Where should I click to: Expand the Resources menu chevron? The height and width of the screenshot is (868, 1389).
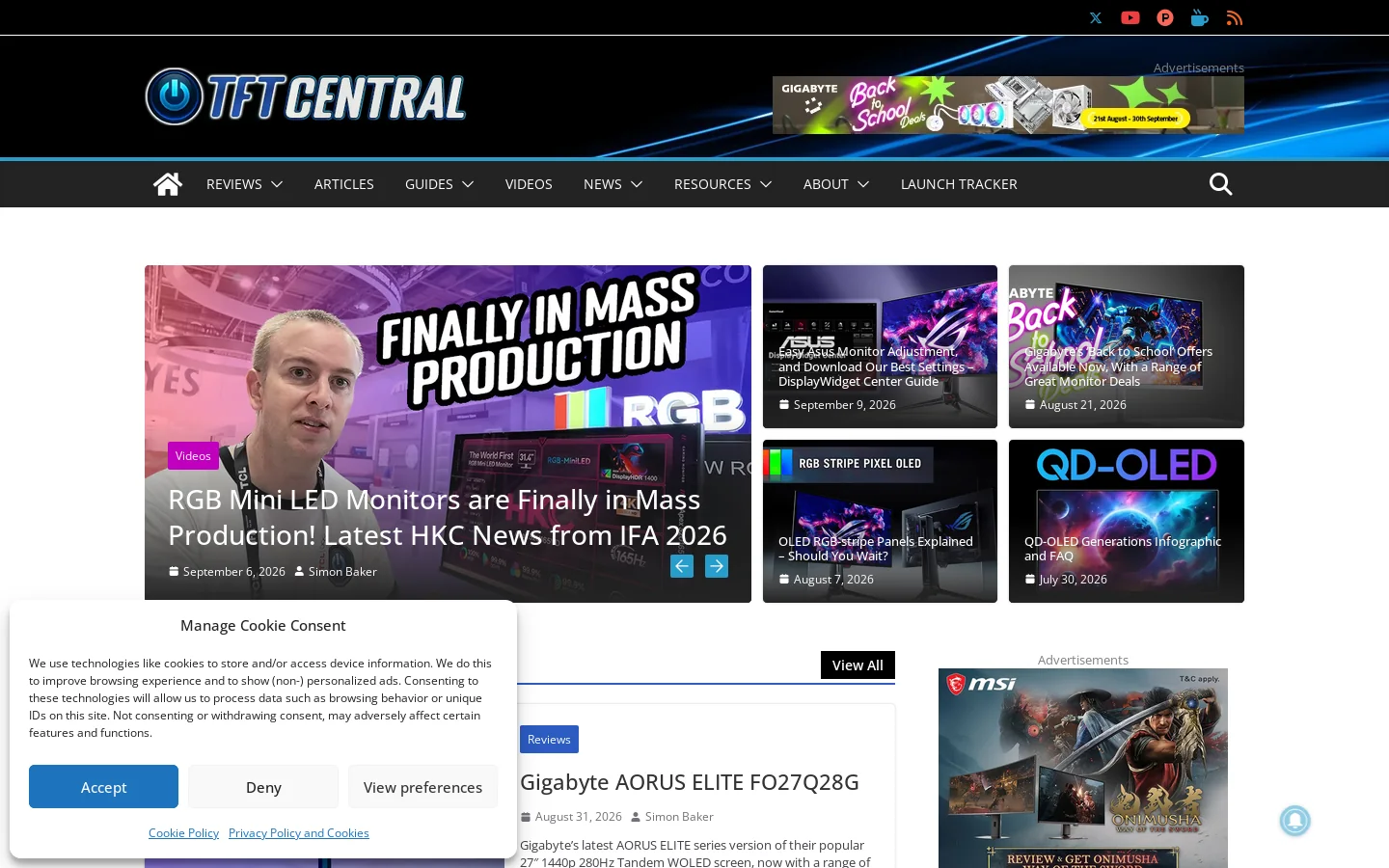click(766, 184)
